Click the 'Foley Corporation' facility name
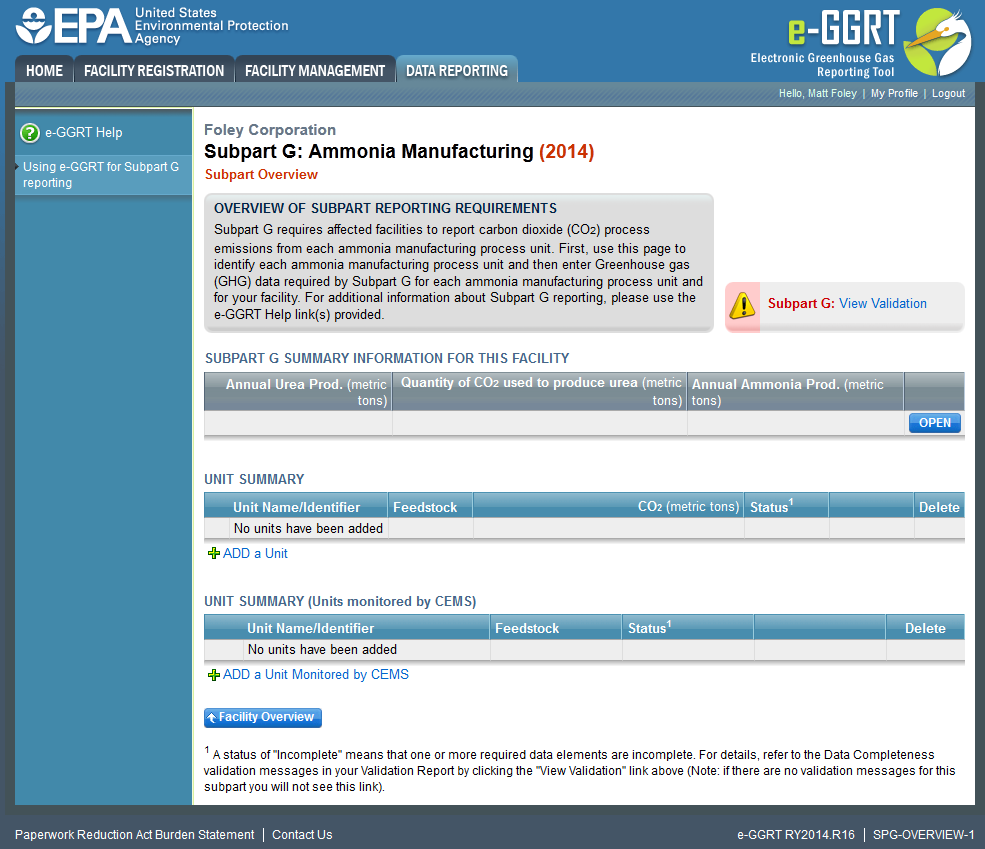 click(269, 130)
